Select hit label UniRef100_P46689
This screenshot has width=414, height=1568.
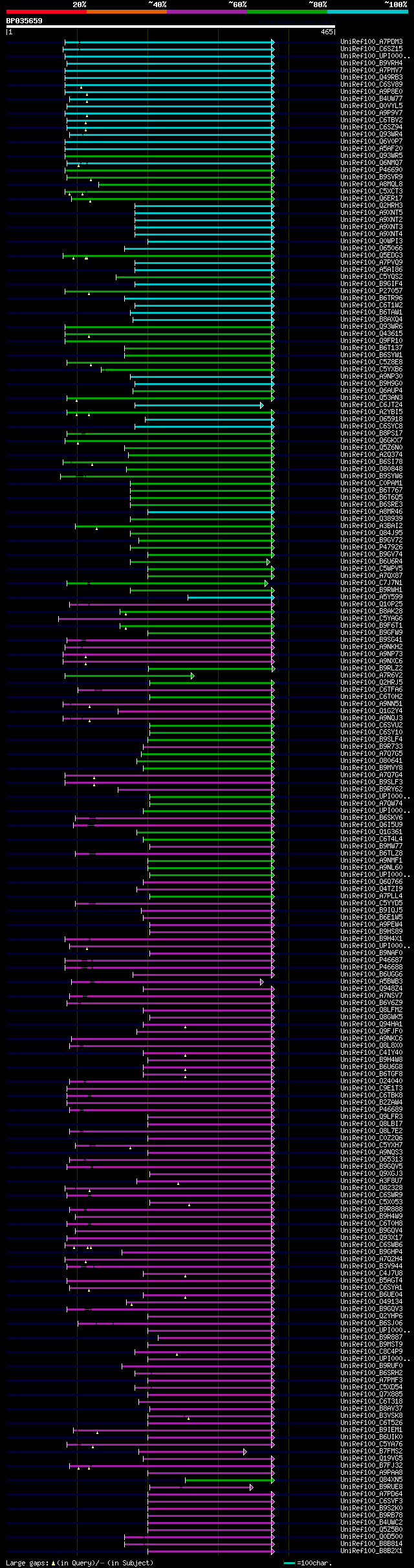371,1110
